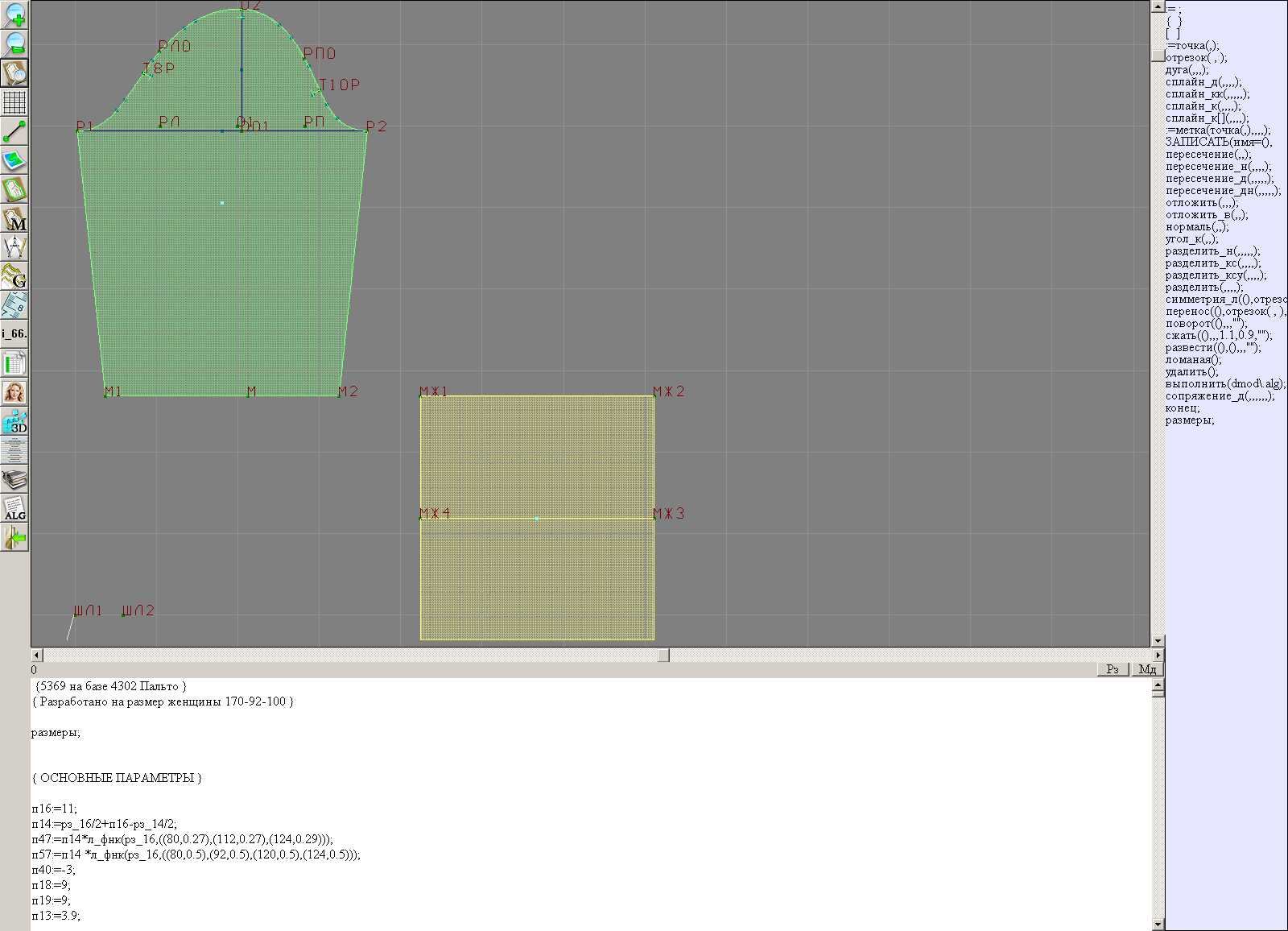Toggle the grid display icon
This screenshot has width=1288, height=931.
tap(14, 102)
